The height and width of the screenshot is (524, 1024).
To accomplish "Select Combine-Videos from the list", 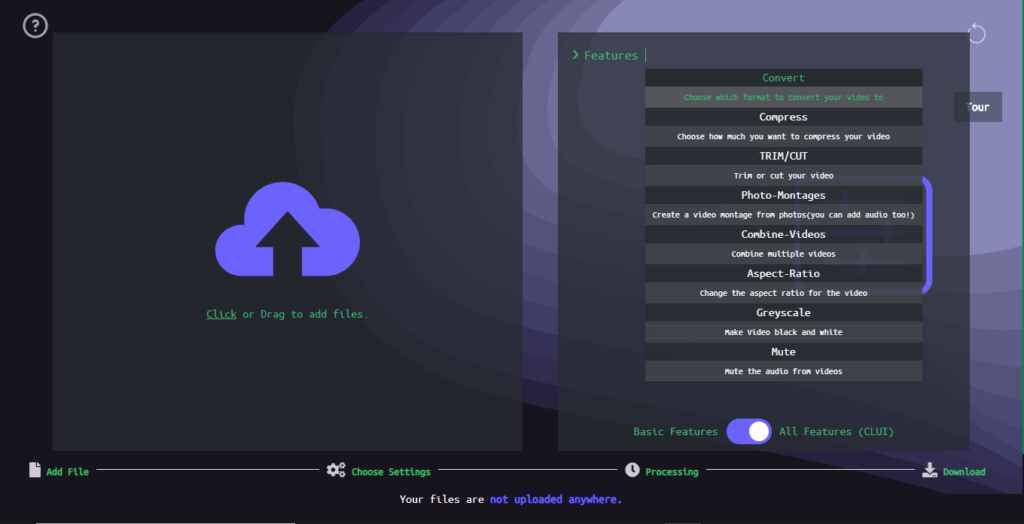I will point(784,235).
